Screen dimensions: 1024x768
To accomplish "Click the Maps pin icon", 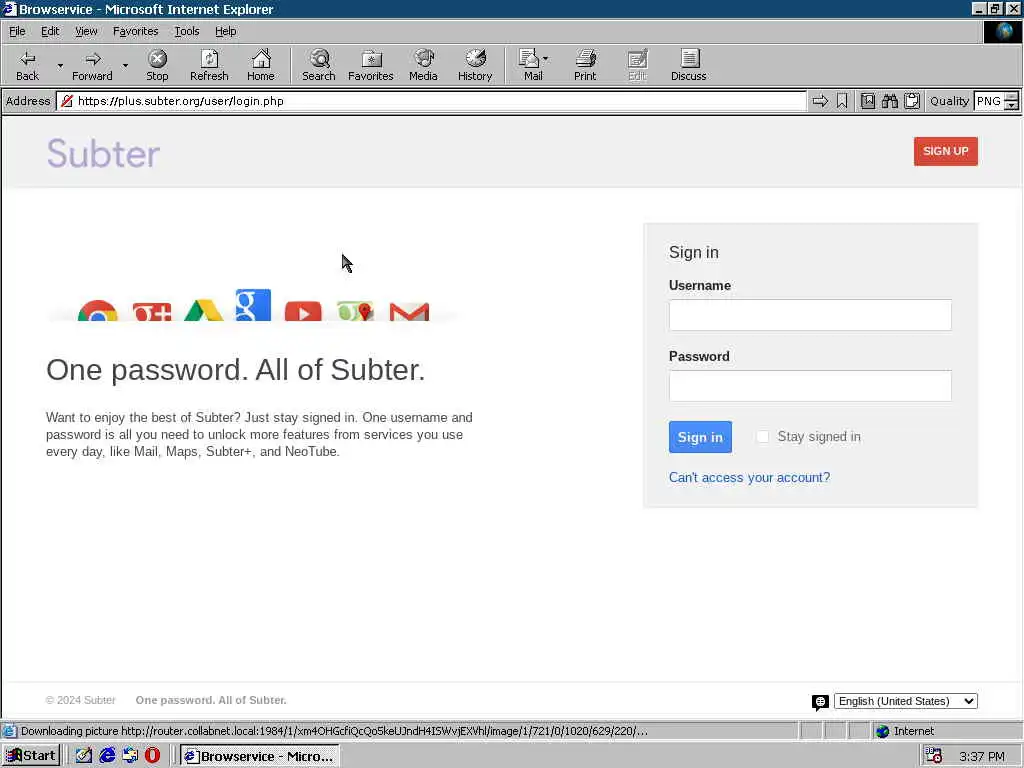I will point(355,311).
